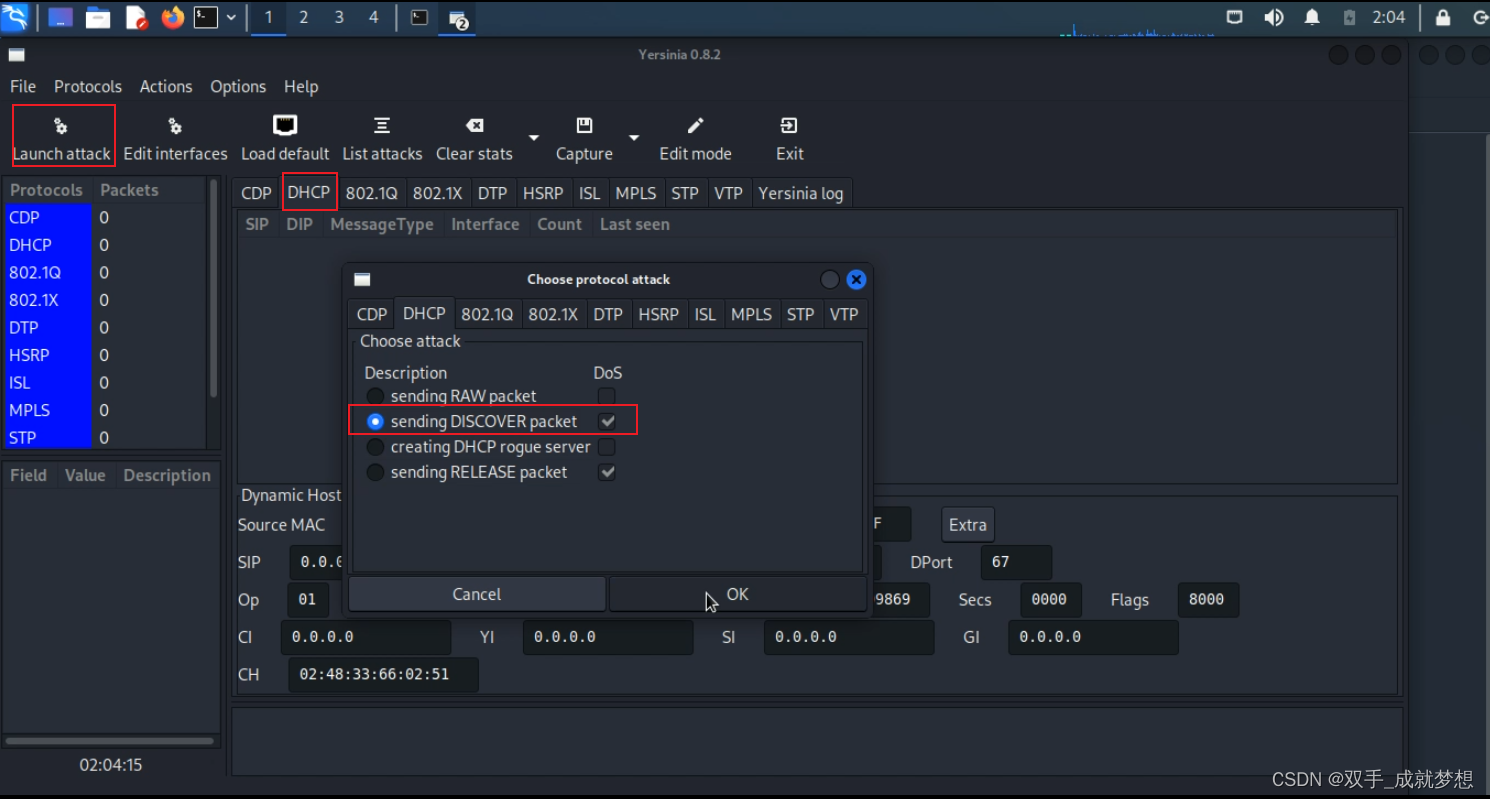This screenshot has height=799, width=1490.
Task: Expand the Capture dropdown arrow
Action: point(633,138)
